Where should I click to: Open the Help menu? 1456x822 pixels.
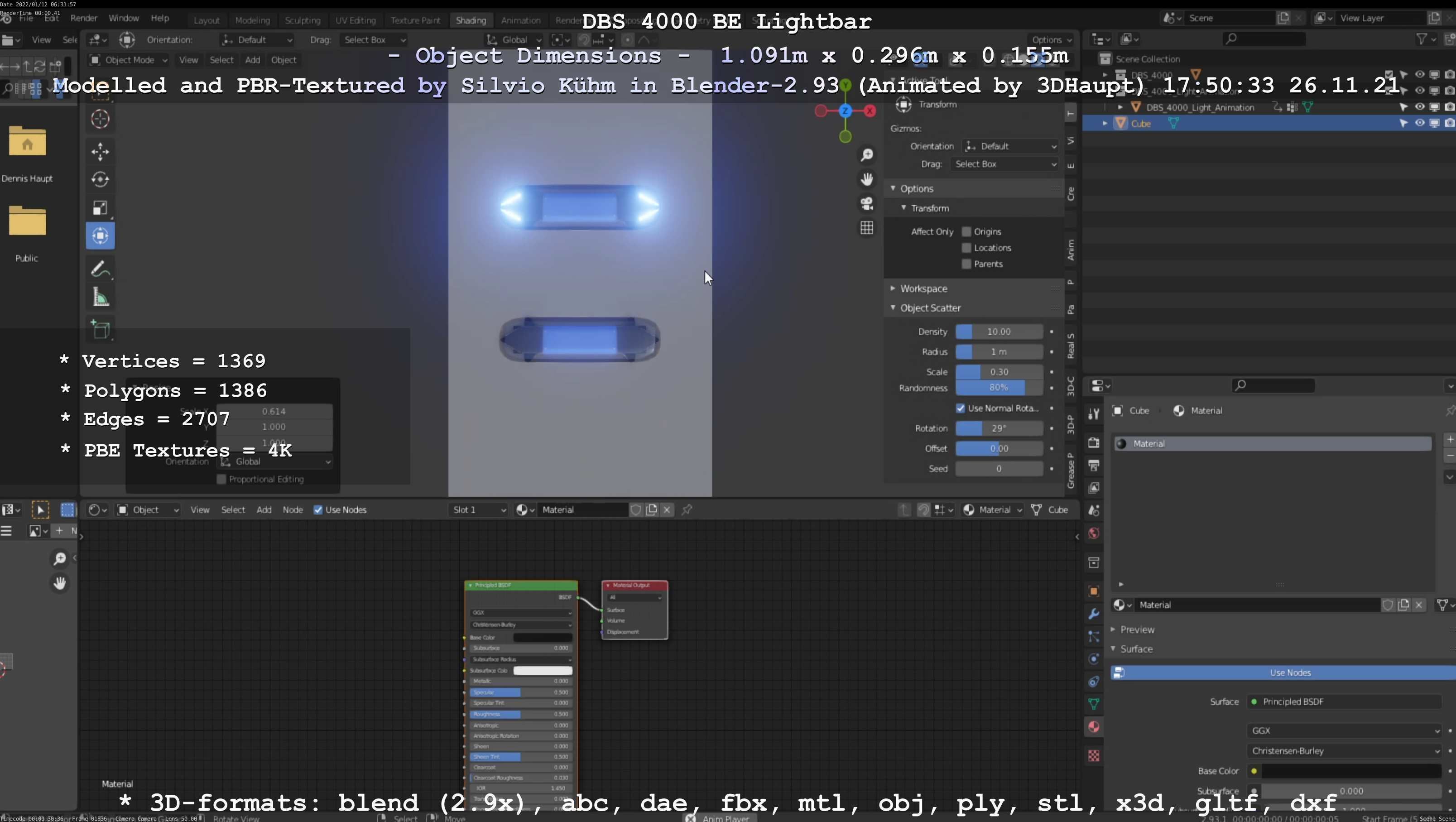pos(160,18)
